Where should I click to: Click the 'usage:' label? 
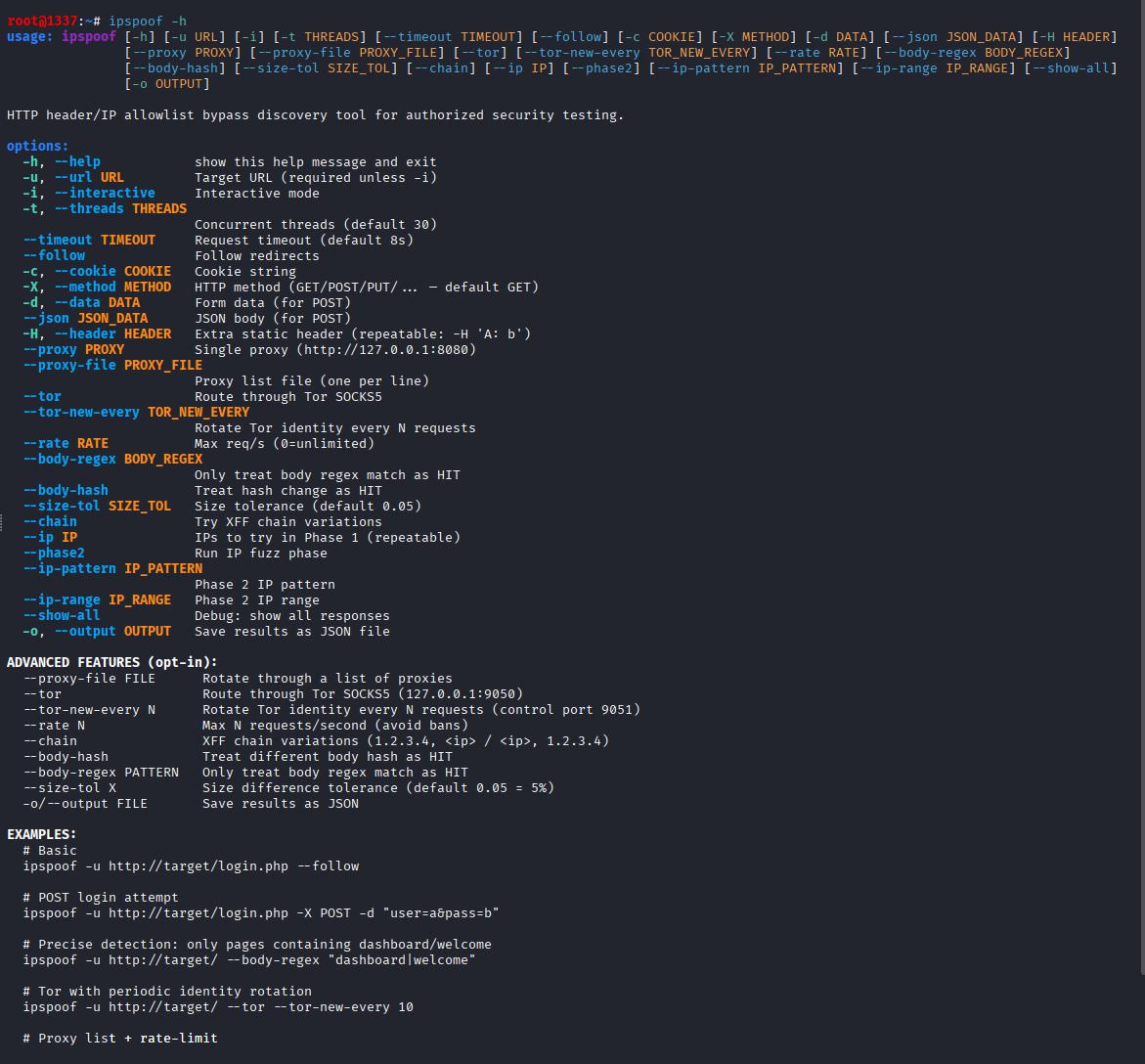point(30,36)
